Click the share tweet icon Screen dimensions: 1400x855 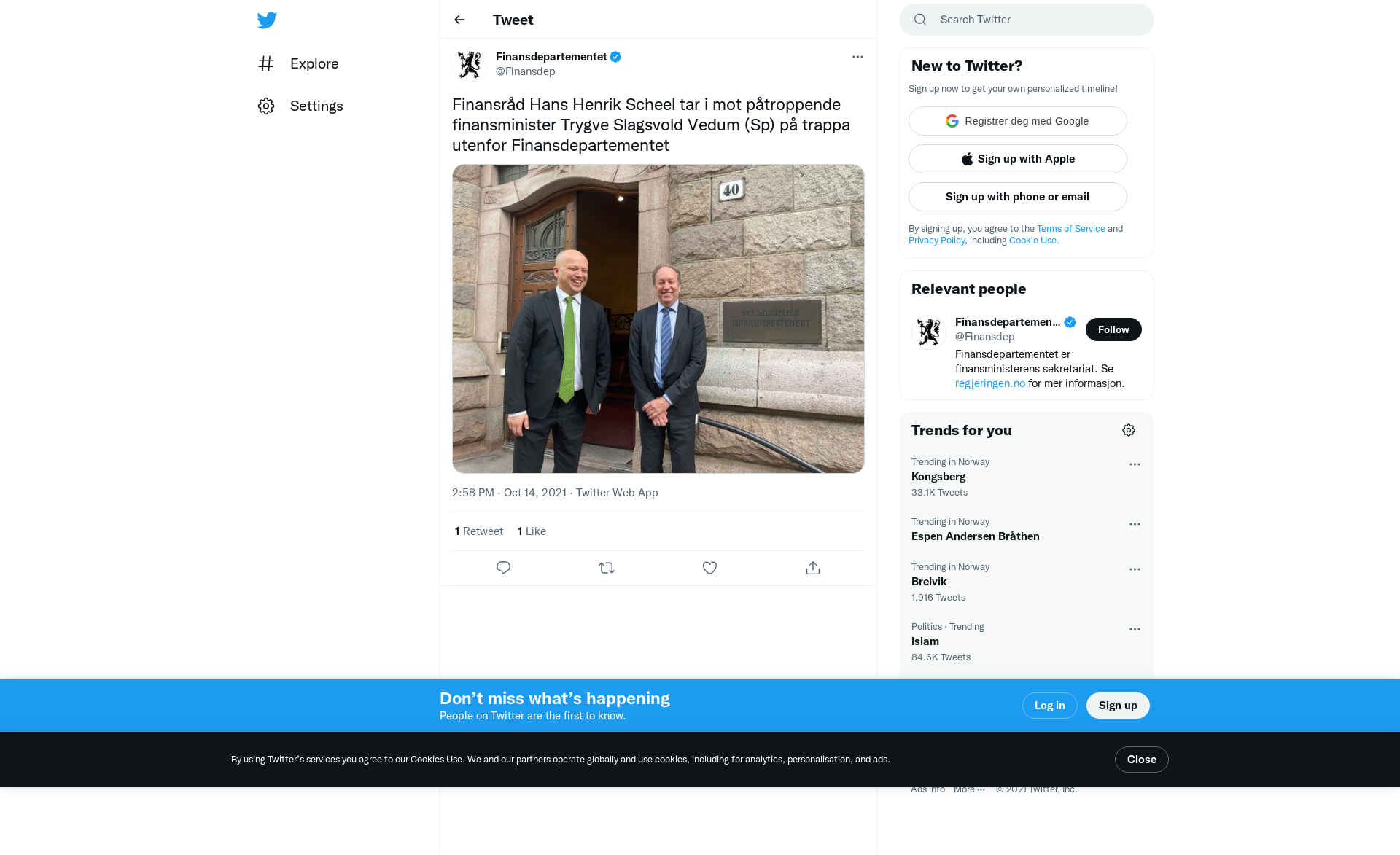(x=813, y=568)
